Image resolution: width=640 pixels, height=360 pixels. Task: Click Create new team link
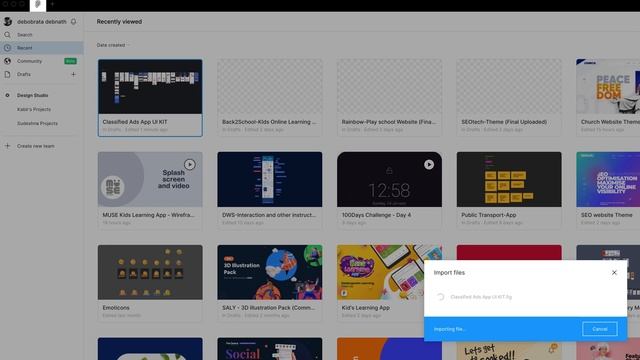coord(36,146)
